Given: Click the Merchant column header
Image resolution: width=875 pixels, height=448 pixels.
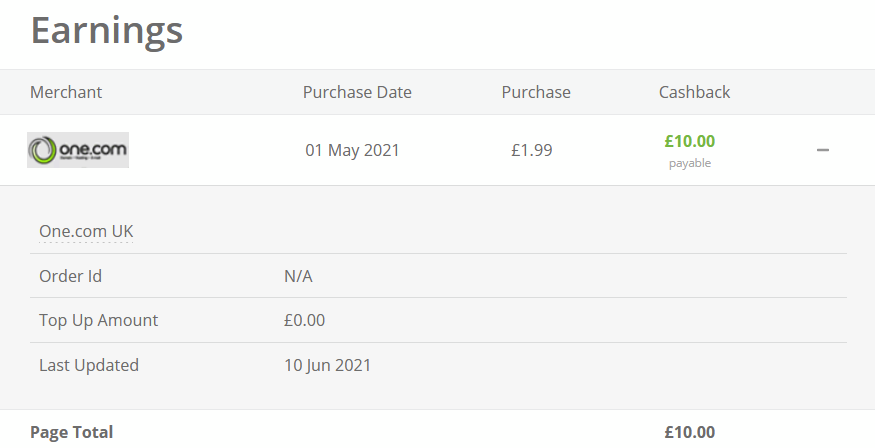Looking at the screenshot, I should (x=66, y=92).
